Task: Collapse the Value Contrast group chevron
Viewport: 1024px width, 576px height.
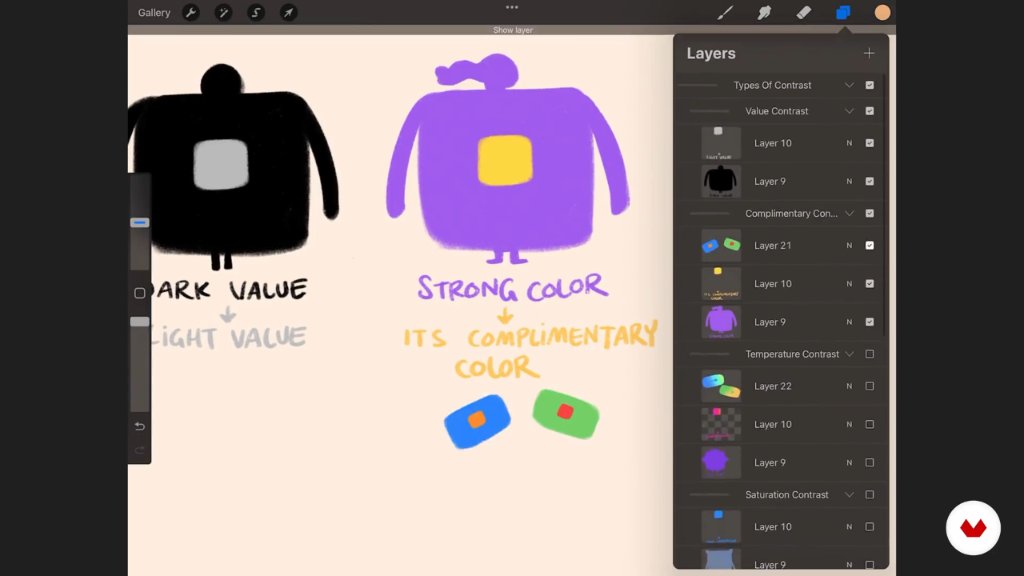Action: click(849, 111)
